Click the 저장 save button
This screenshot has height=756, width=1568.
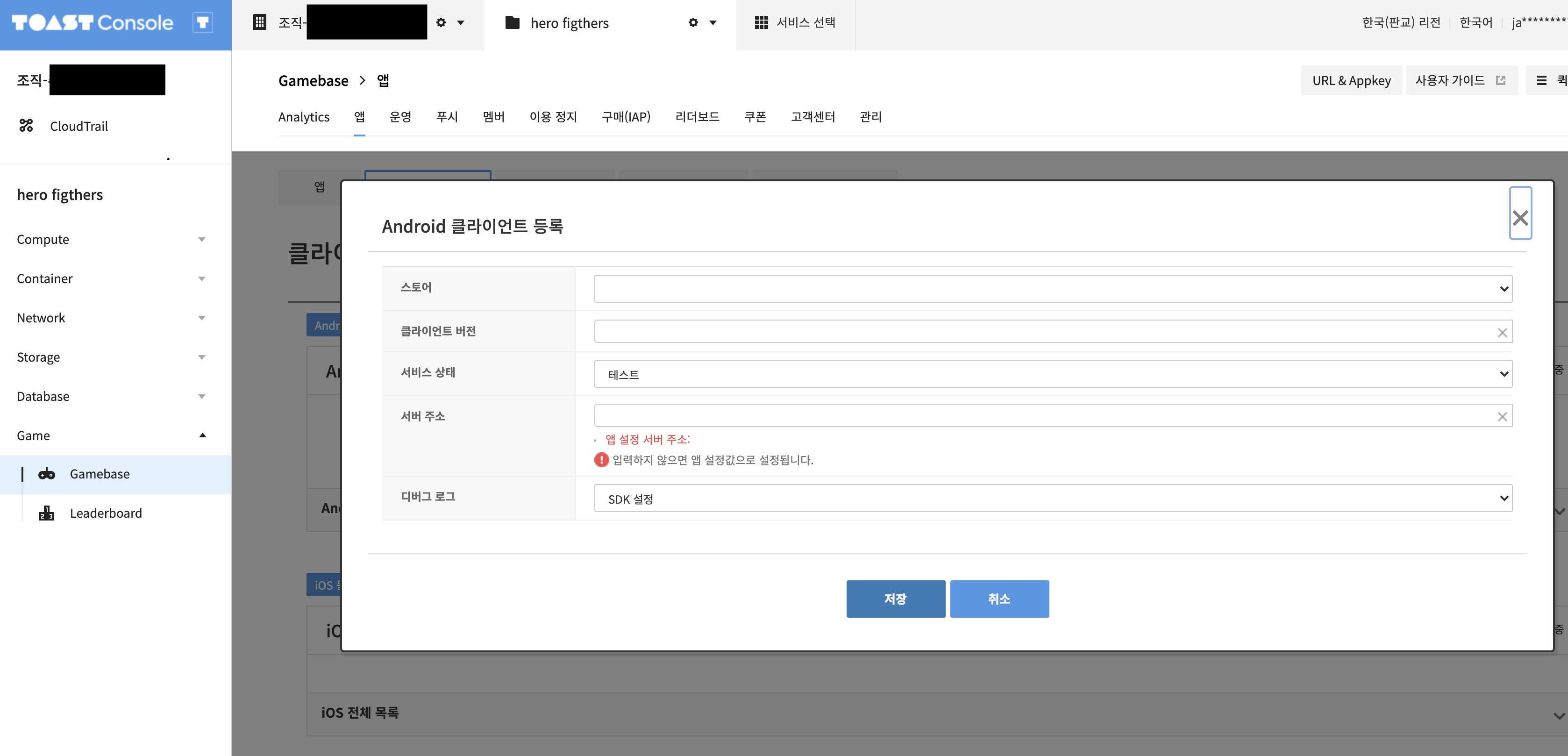[895, 599]
